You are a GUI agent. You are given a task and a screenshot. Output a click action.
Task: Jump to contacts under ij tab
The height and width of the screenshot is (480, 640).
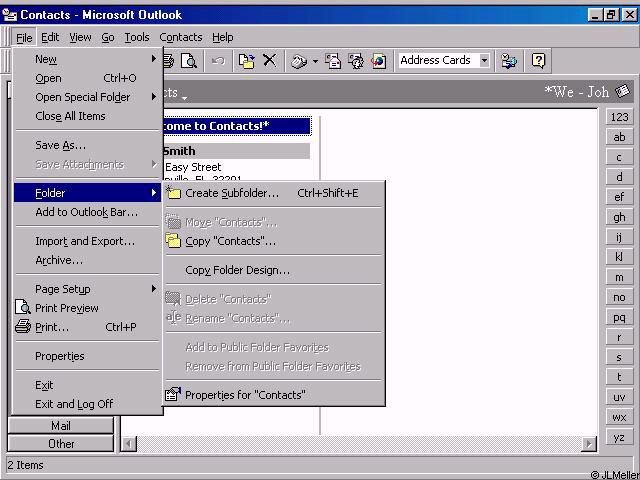[619, 237]
